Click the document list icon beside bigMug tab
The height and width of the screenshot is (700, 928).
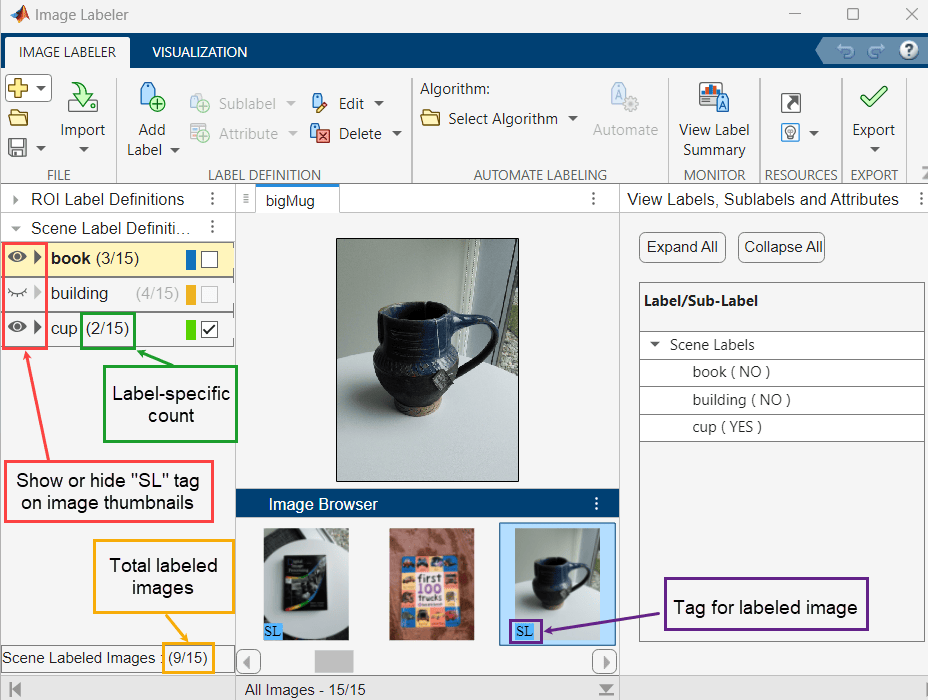click(246, 199)
